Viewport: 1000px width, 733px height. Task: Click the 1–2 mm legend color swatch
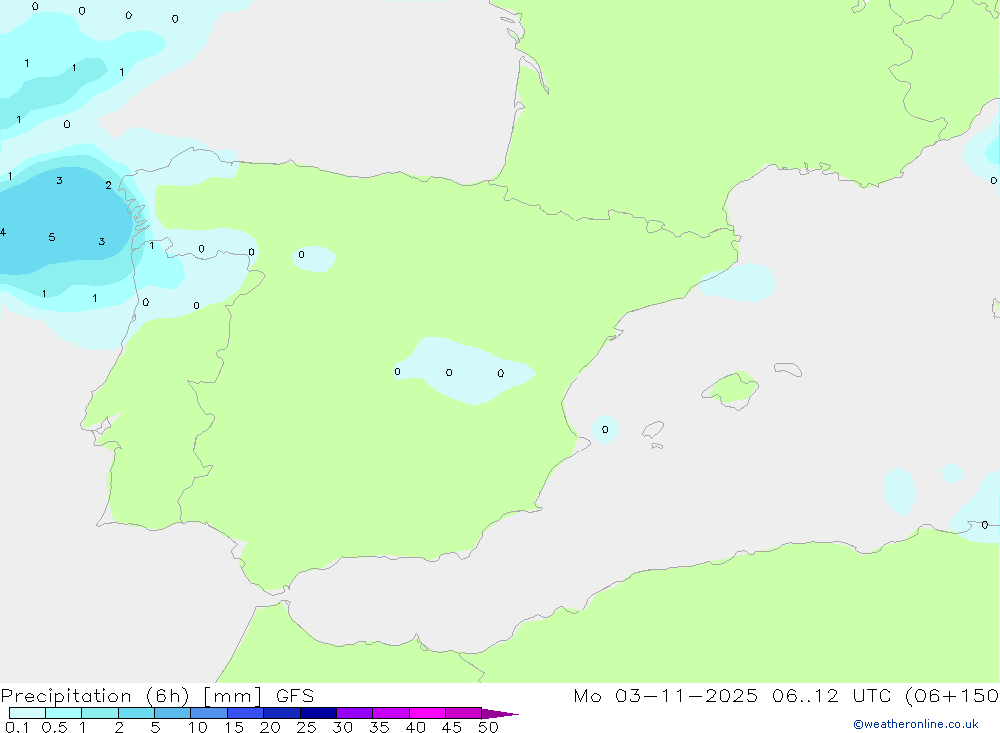coord(100,713)
